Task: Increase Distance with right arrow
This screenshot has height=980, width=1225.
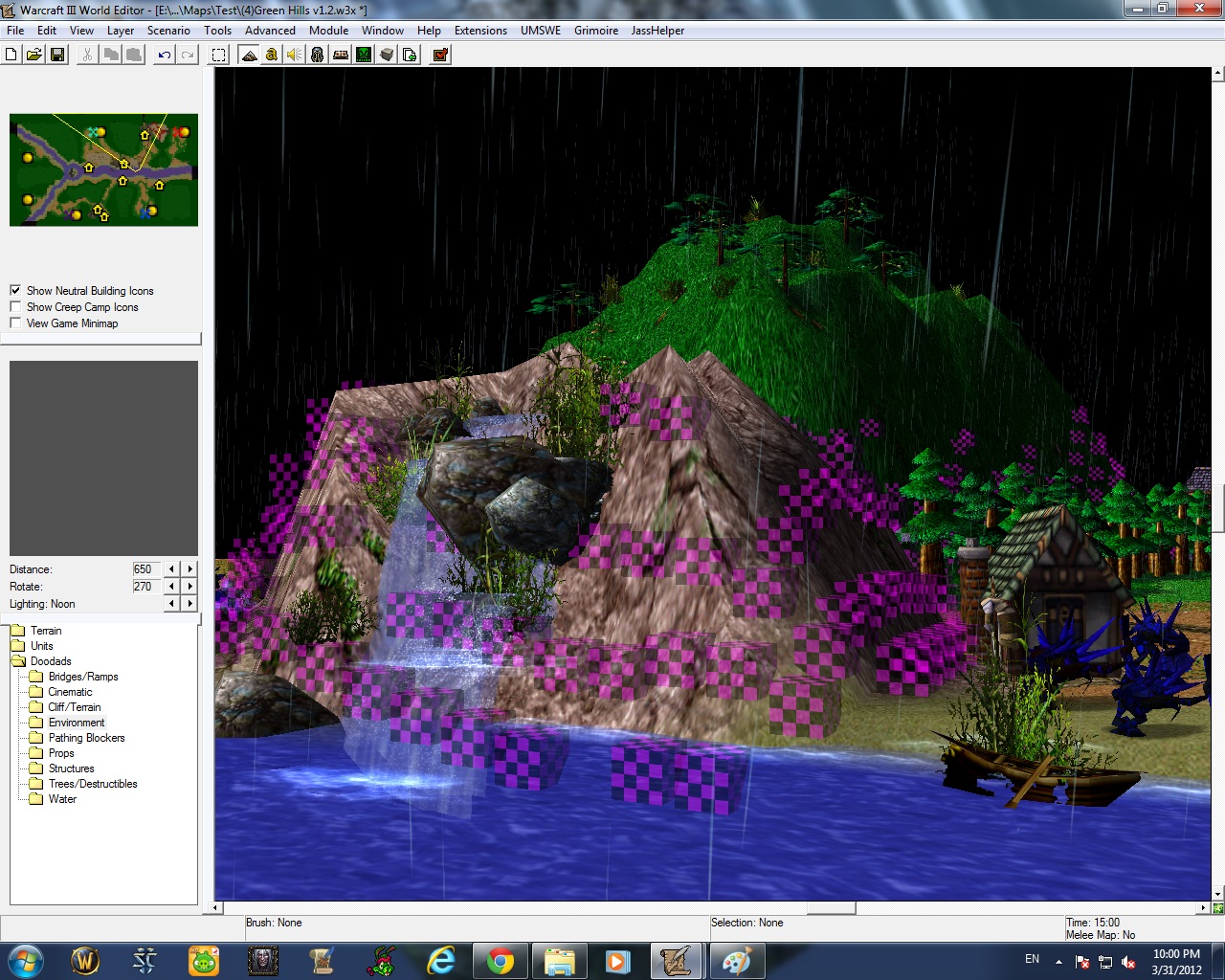Action: click(x=189, y=568)
